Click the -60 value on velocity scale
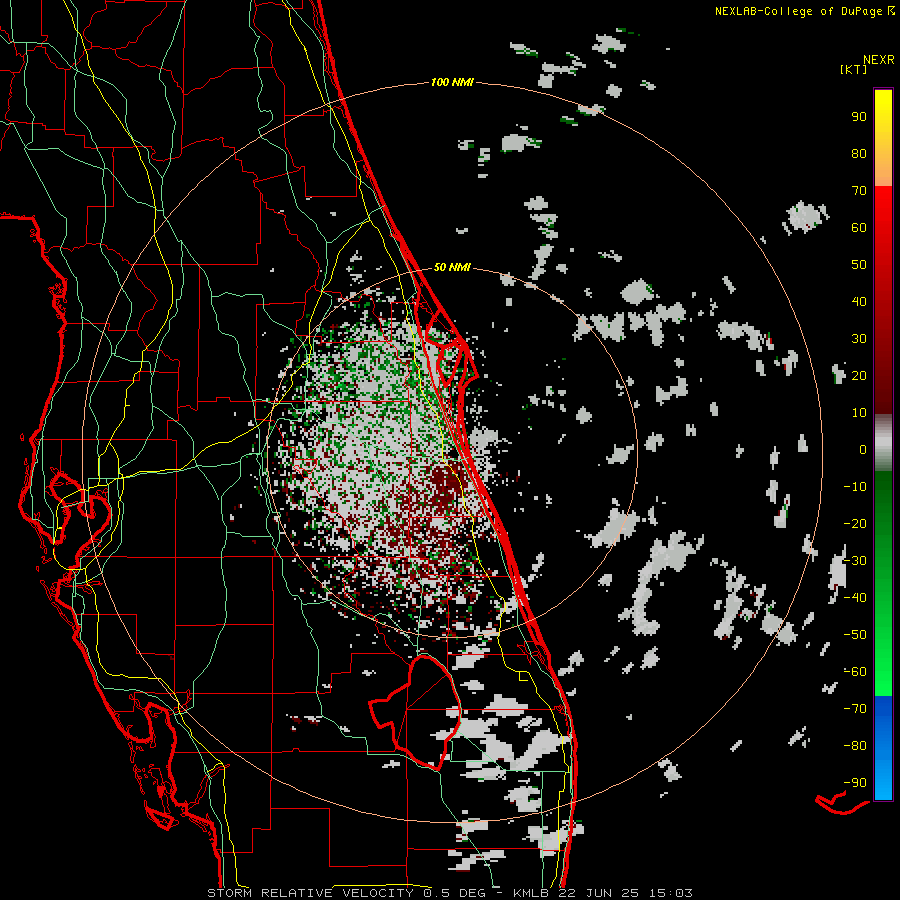900x900 pixels. [x=855, y=672]
